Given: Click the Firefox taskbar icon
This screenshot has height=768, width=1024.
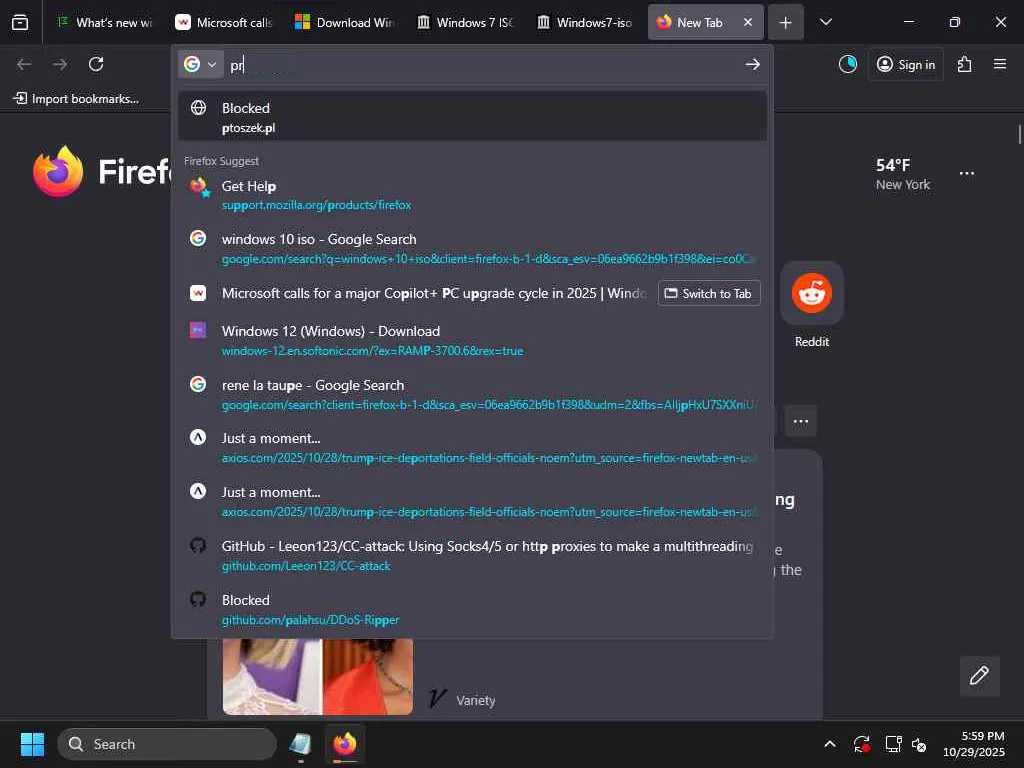Looking at the screenshot, I should pyautogui.click(x=345, y=744).
